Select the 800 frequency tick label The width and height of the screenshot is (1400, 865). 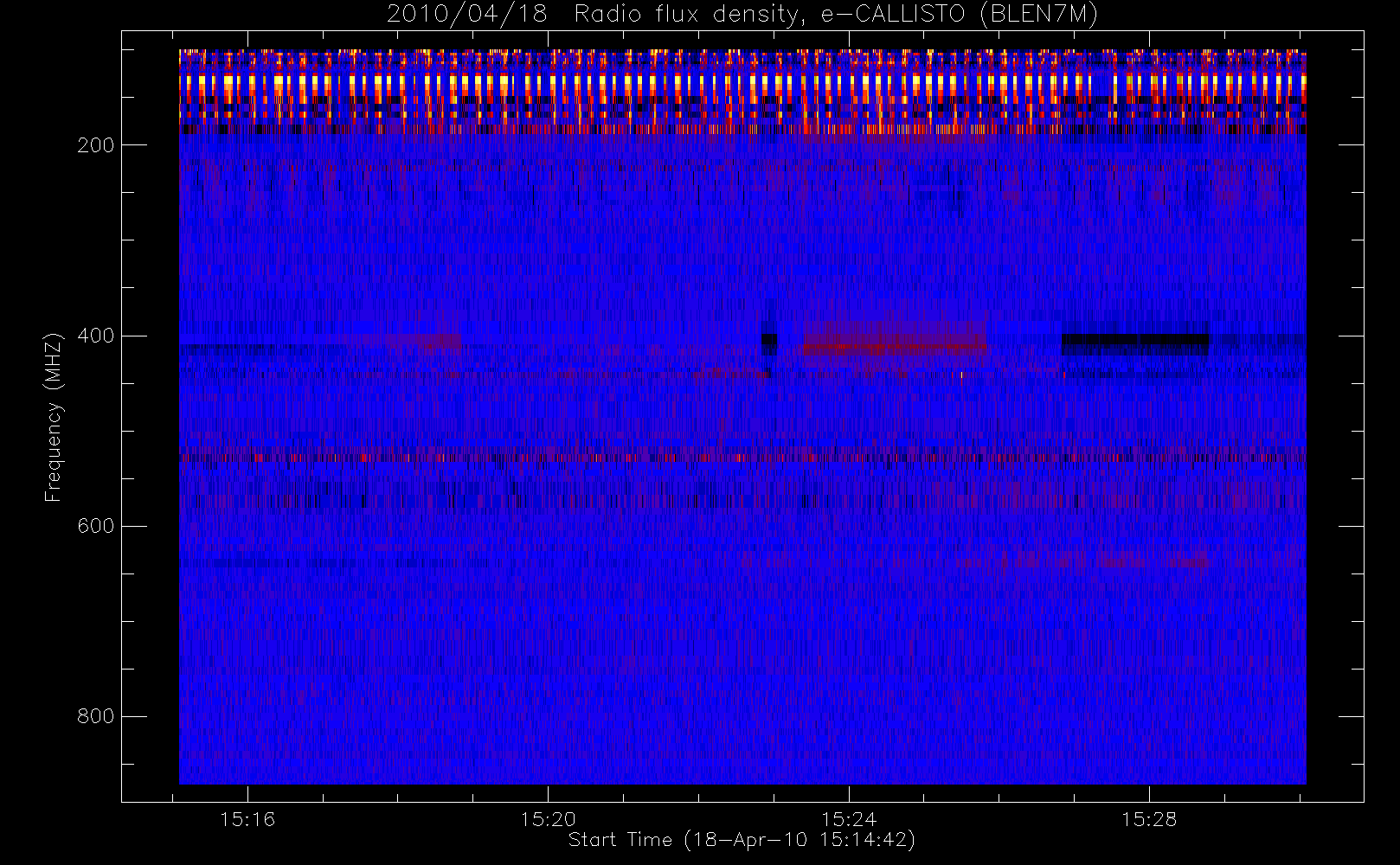coord(95,716)
